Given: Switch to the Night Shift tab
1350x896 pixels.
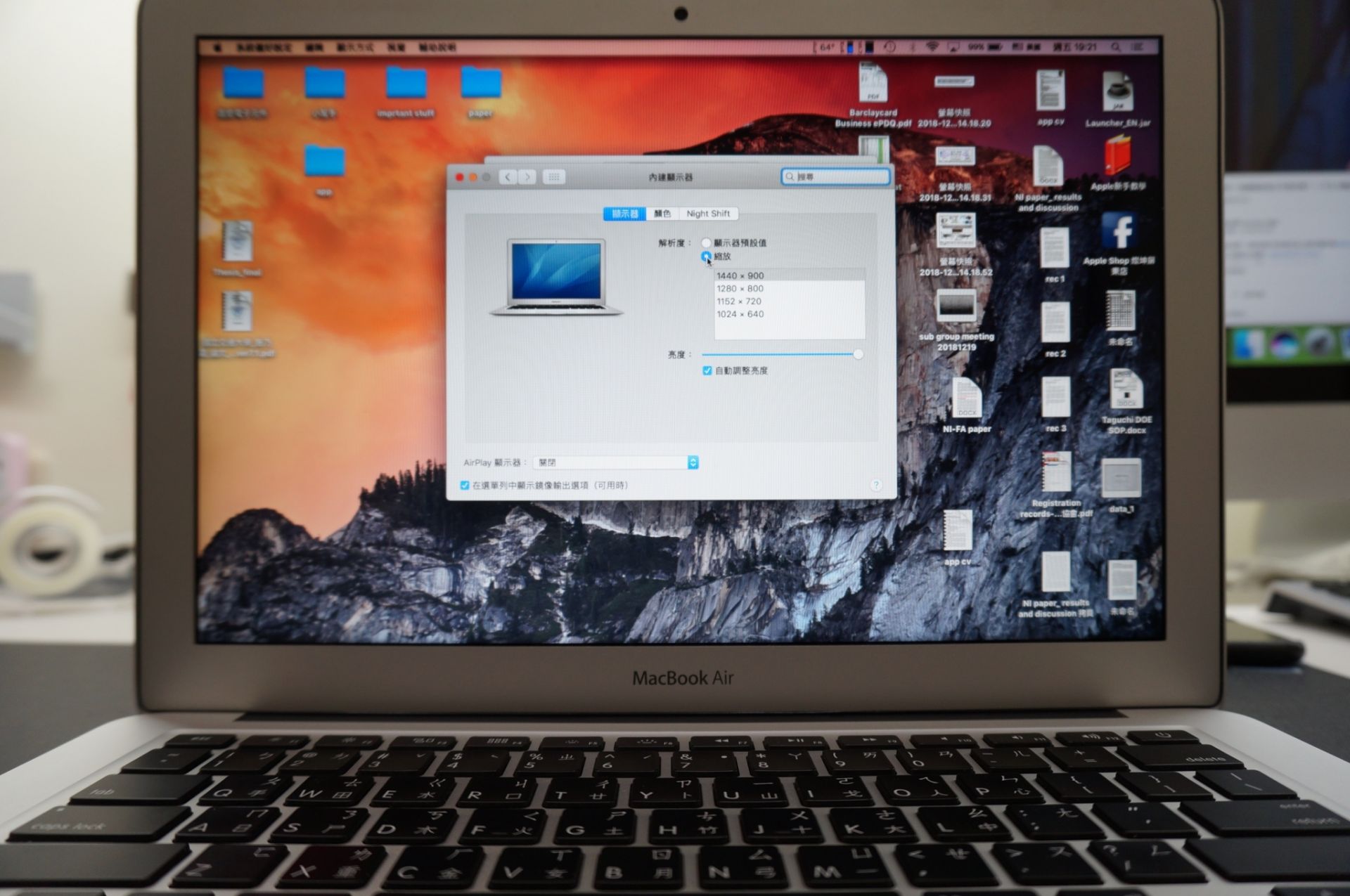Looking at the screenshot, I should [708, 214].
